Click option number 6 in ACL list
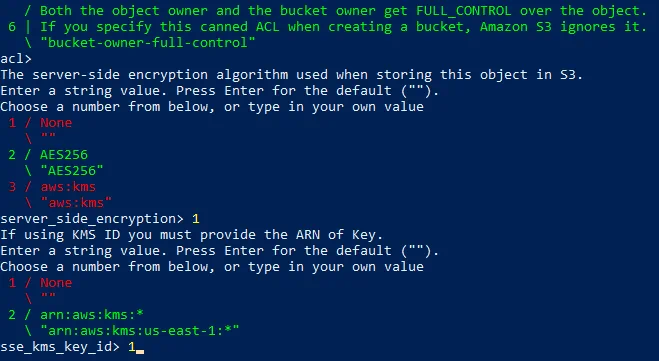This screenshot has width=659, height=361. coord(12,27)
